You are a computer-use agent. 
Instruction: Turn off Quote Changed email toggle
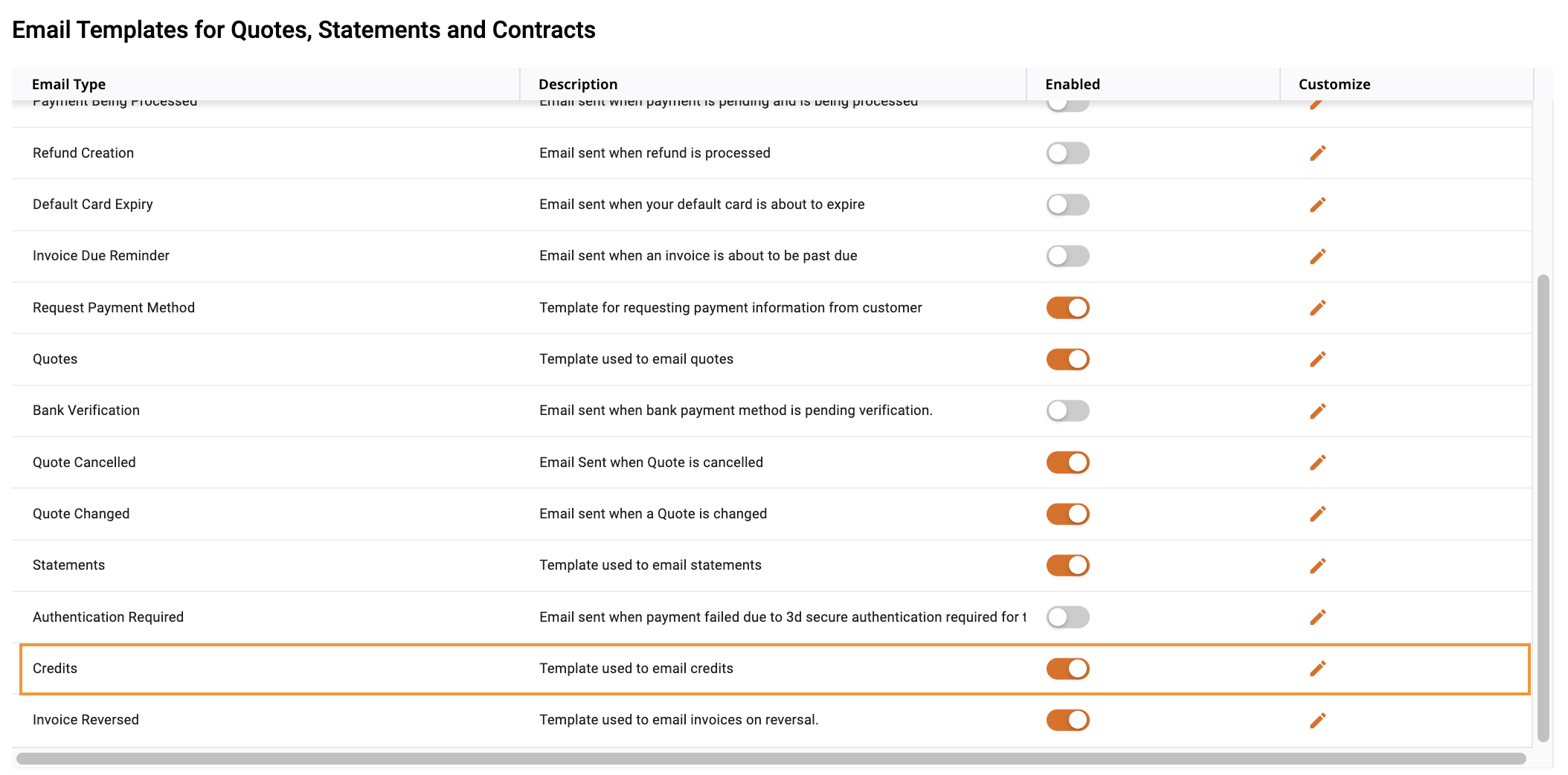pos(1067,514)
